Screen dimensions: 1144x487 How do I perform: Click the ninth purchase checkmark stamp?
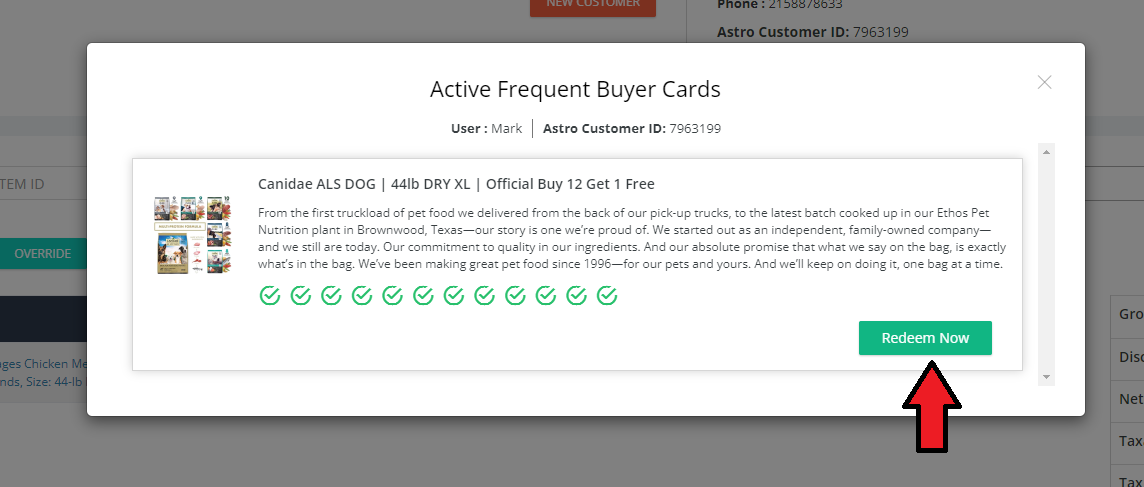click(x=515, y=295)
